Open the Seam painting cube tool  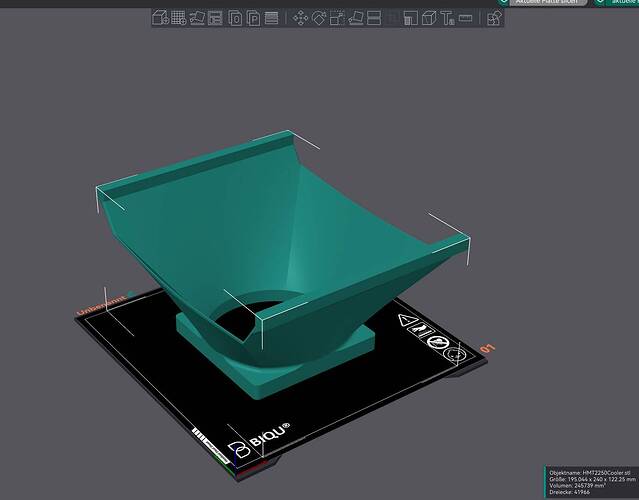point(429,18)
